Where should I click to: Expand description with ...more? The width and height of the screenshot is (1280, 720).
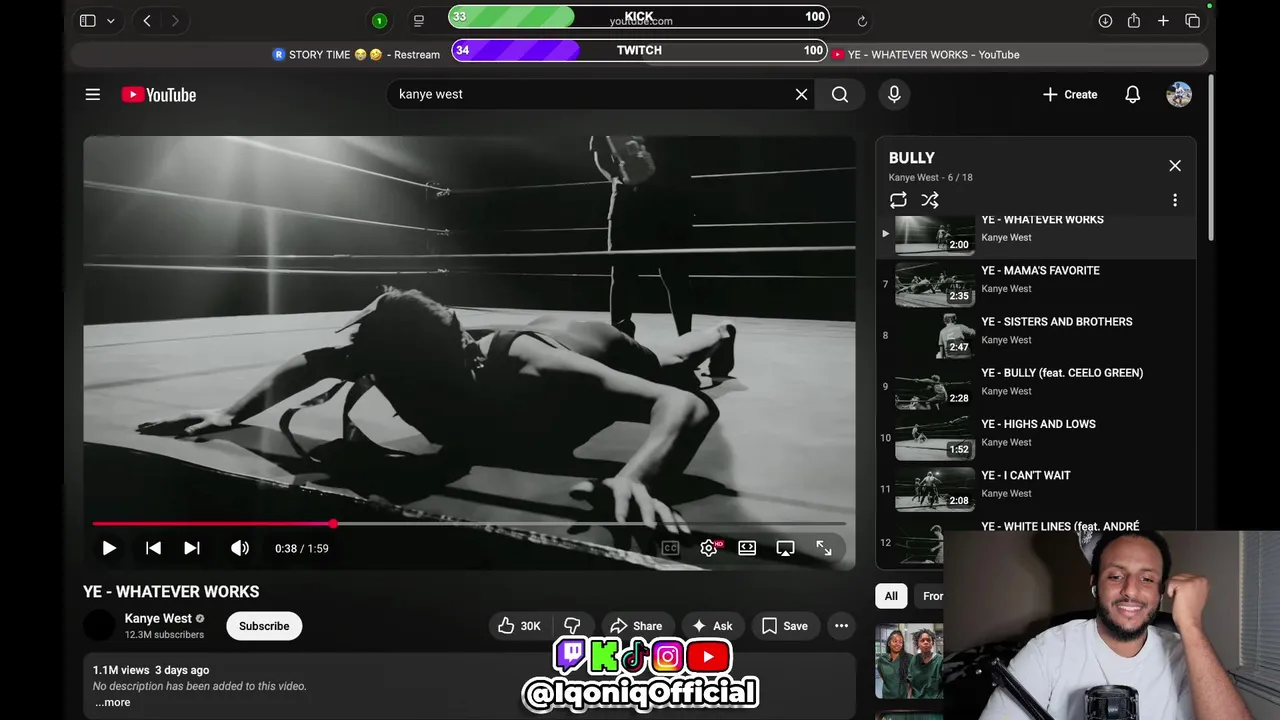(112, 702)
